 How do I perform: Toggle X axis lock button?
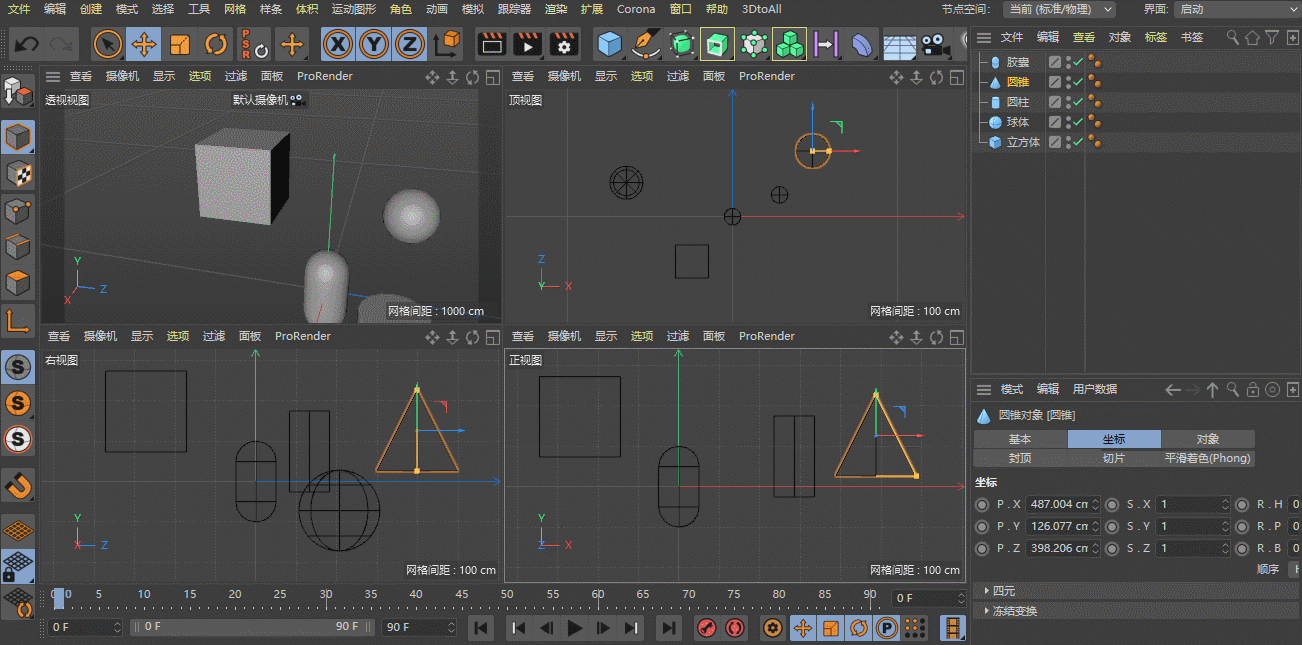(340, 44)
